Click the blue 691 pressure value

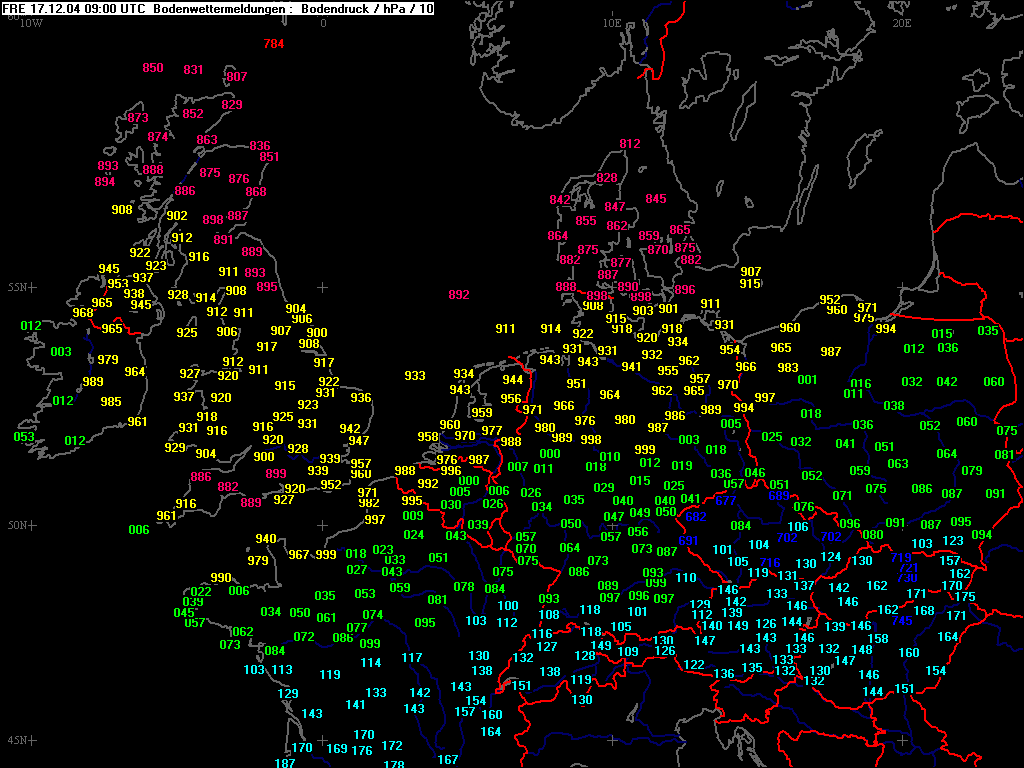pos(688,541)
